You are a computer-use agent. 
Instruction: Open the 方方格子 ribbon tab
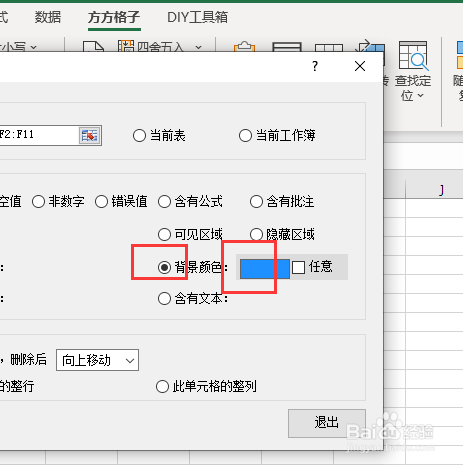point(114,17)
